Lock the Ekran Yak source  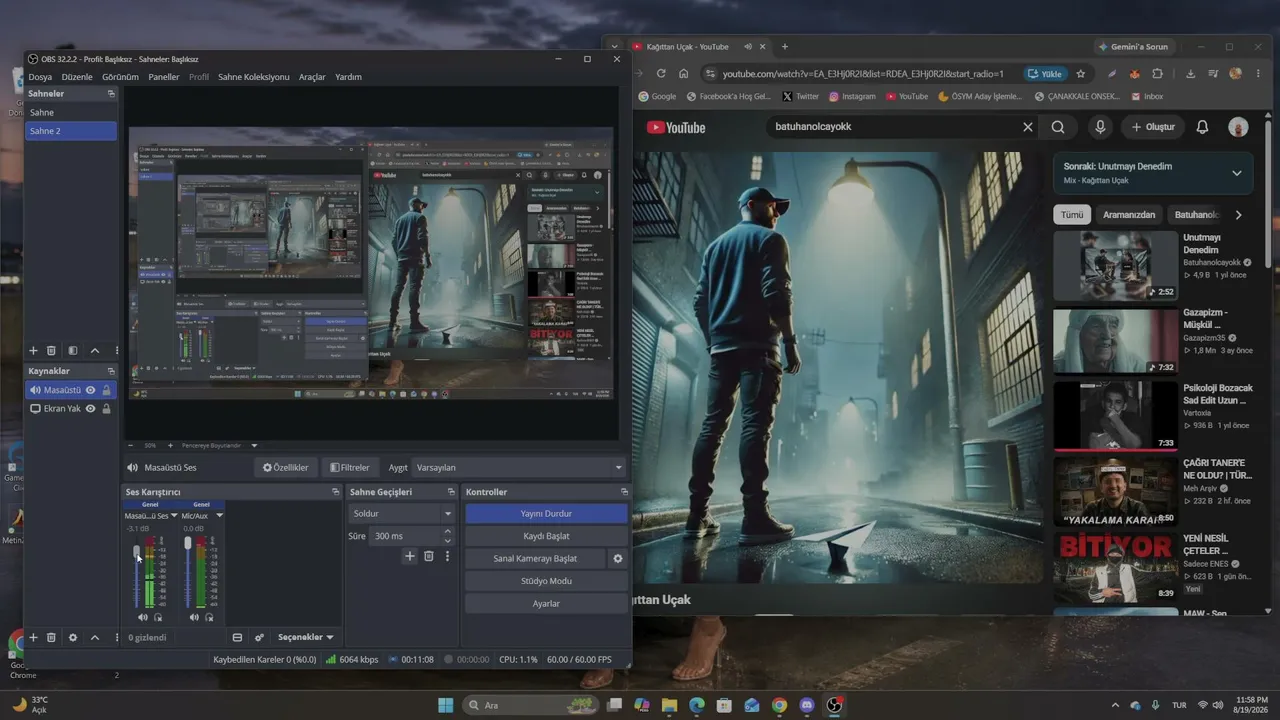pyautogui.click(x=106, y=409)
